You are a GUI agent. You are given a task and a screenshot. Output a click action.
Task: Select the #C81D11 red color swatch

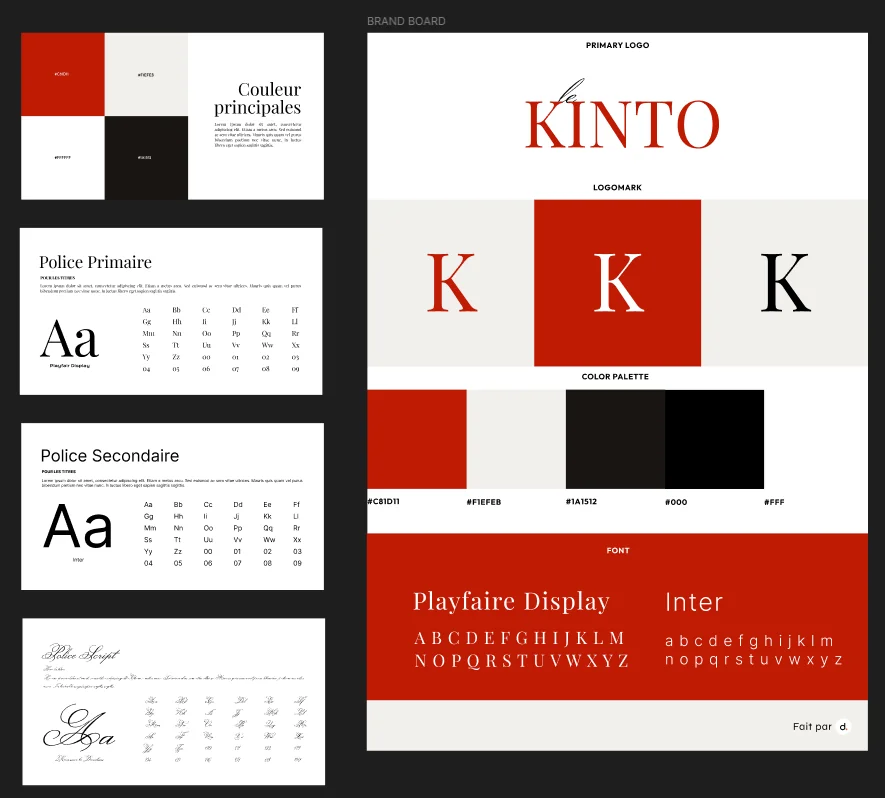tap(417, 438)
